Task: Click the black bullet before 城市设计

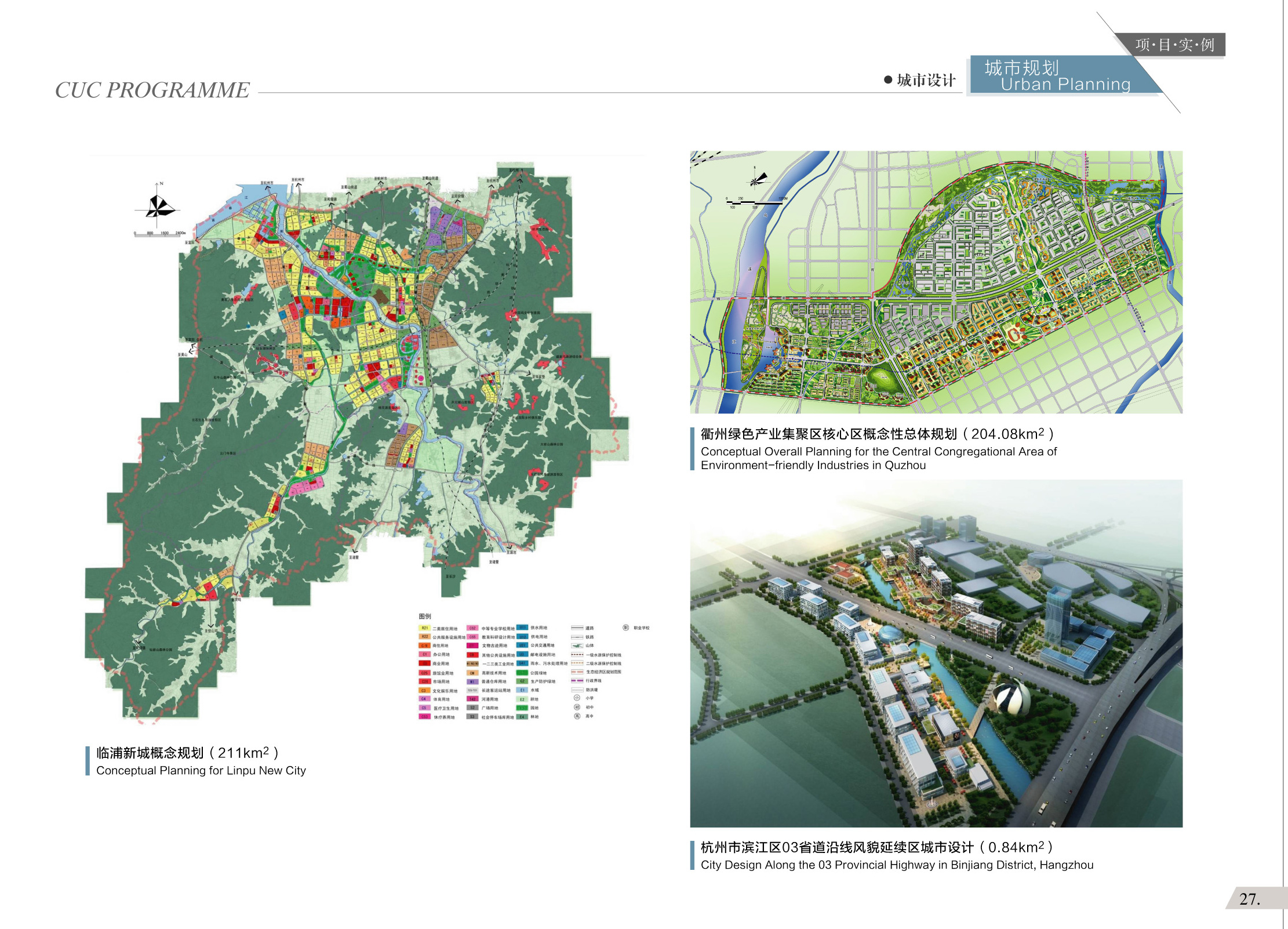Action: (887, 80)
